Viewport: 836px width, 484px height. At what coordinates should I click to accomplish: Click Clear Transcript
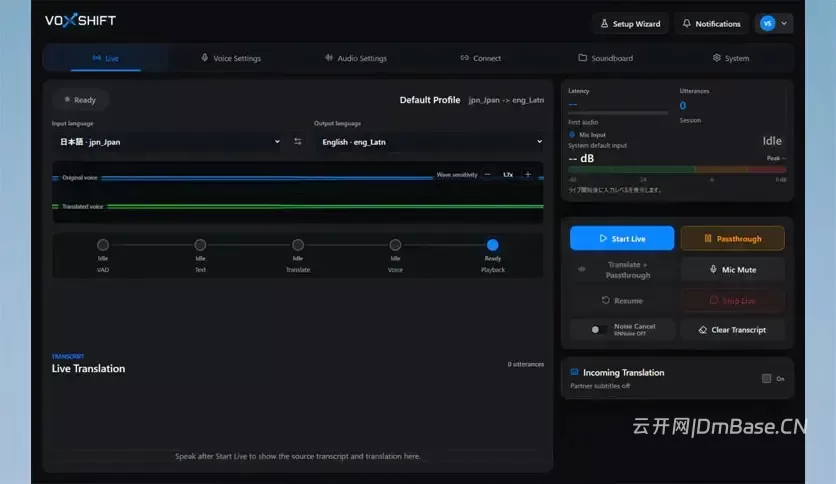pos(733,330)
